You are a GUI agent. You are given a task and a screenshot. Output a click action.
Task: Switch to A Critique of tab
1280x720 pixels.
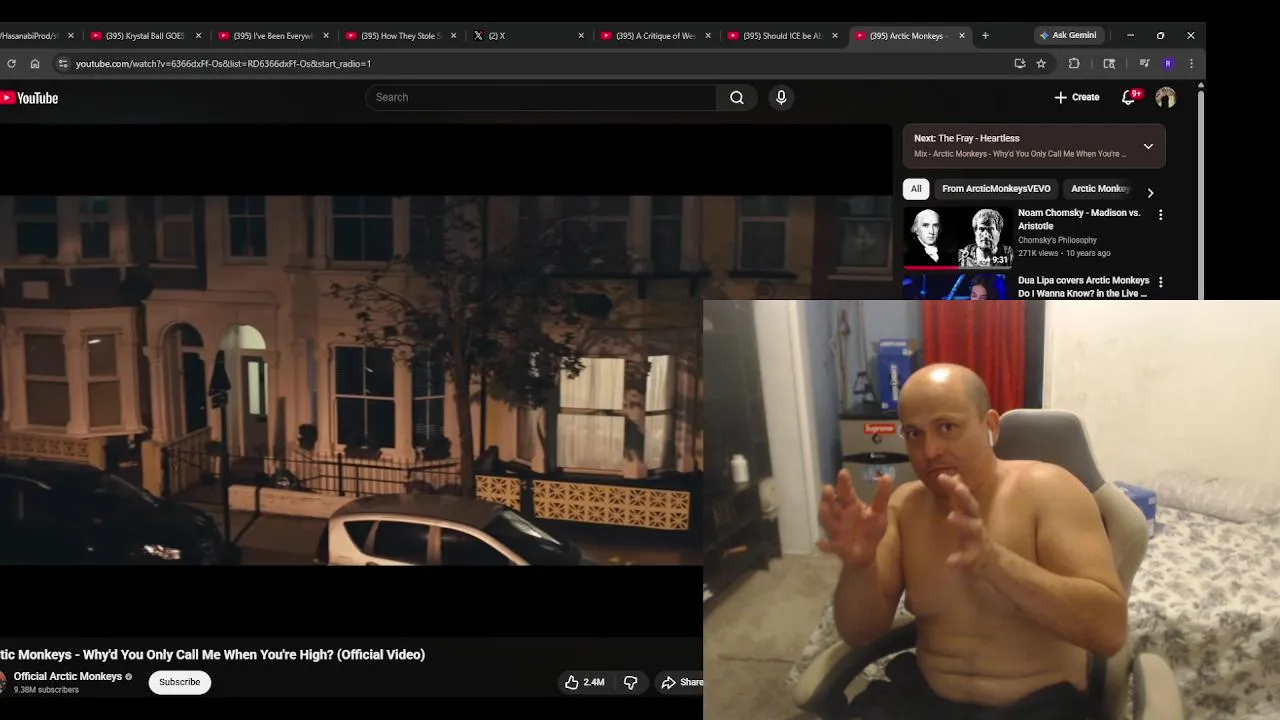tap(655, 35)
